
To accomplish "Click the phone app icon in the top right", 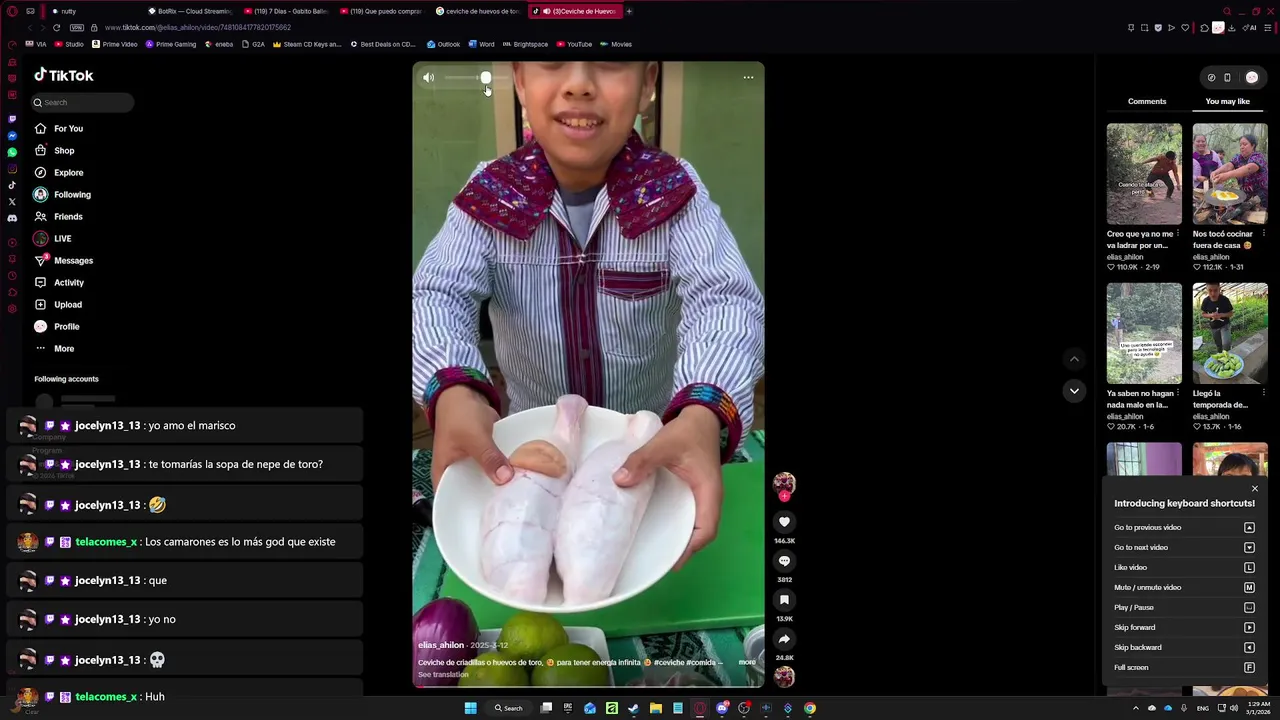I will tap(1227, 77).
